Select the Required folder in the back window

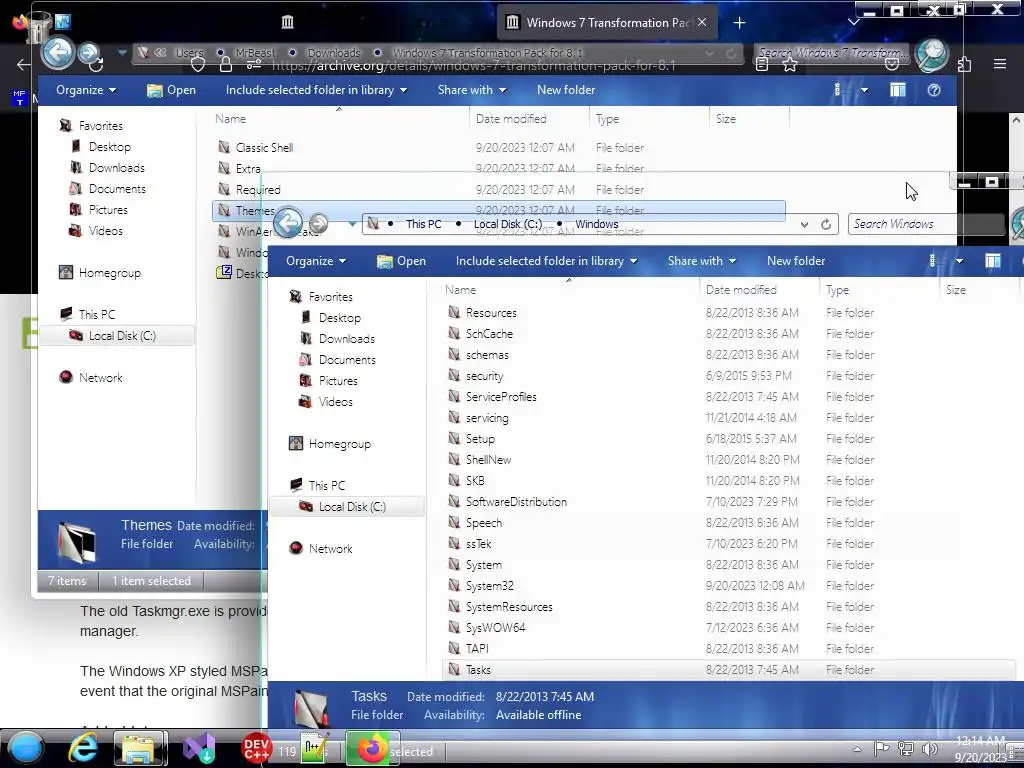coord(258,190)
